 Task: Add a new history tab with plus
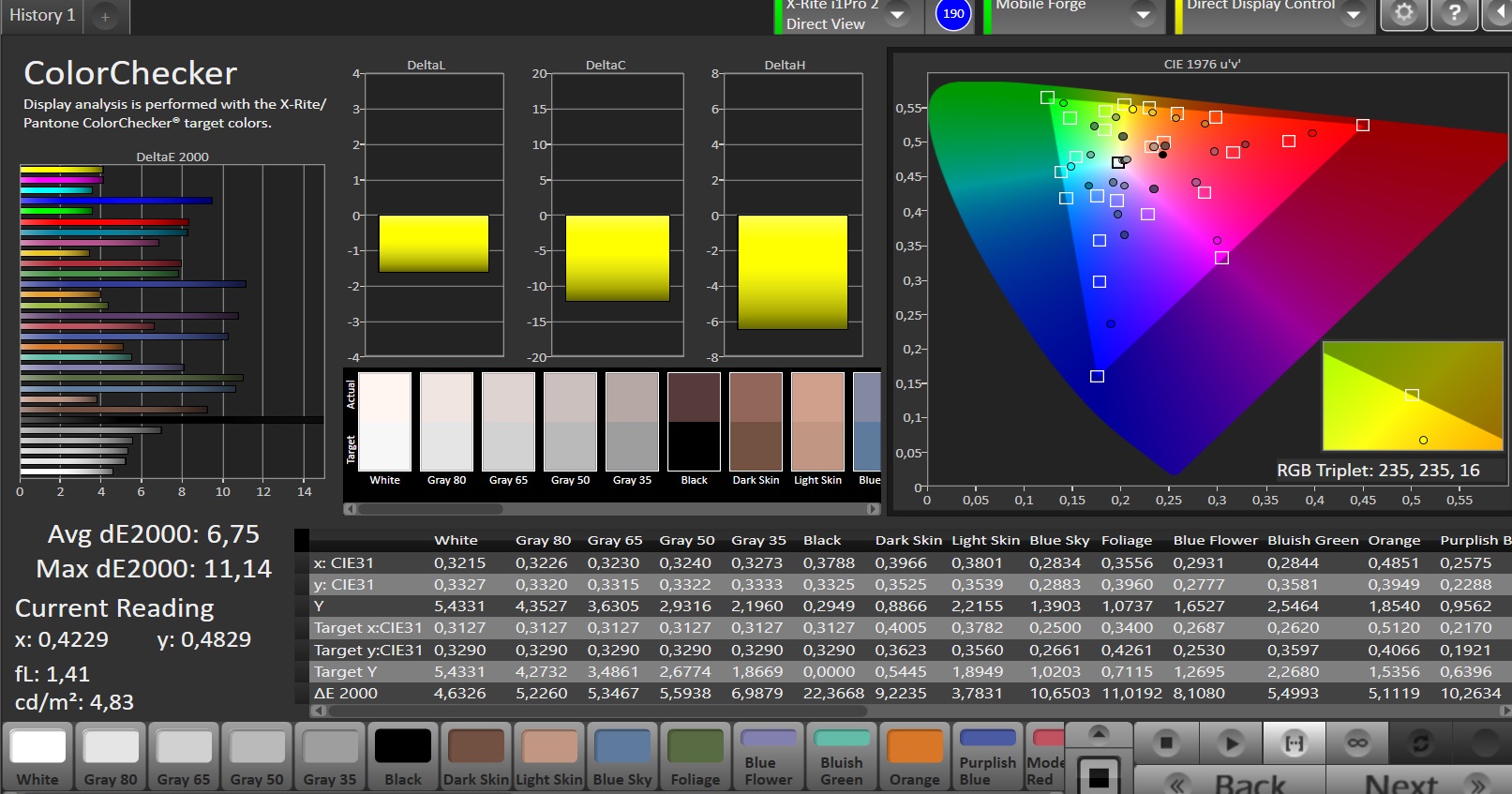[x=105, y=17]
